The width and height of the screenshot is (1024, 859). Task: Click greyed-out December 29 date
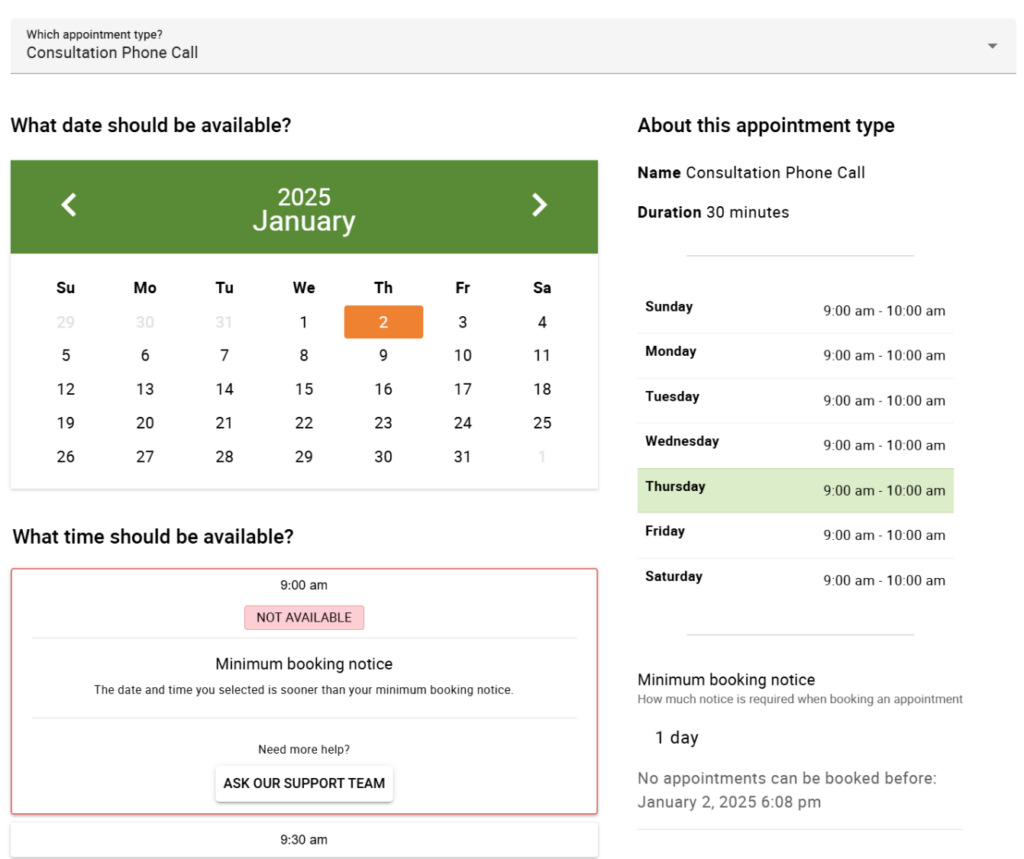point(65,322)
